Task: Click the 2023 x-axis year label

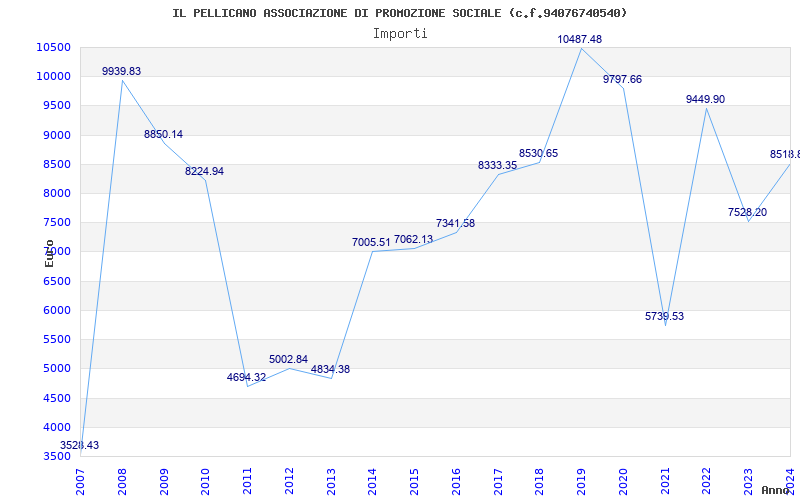Action: click(748, 482)
